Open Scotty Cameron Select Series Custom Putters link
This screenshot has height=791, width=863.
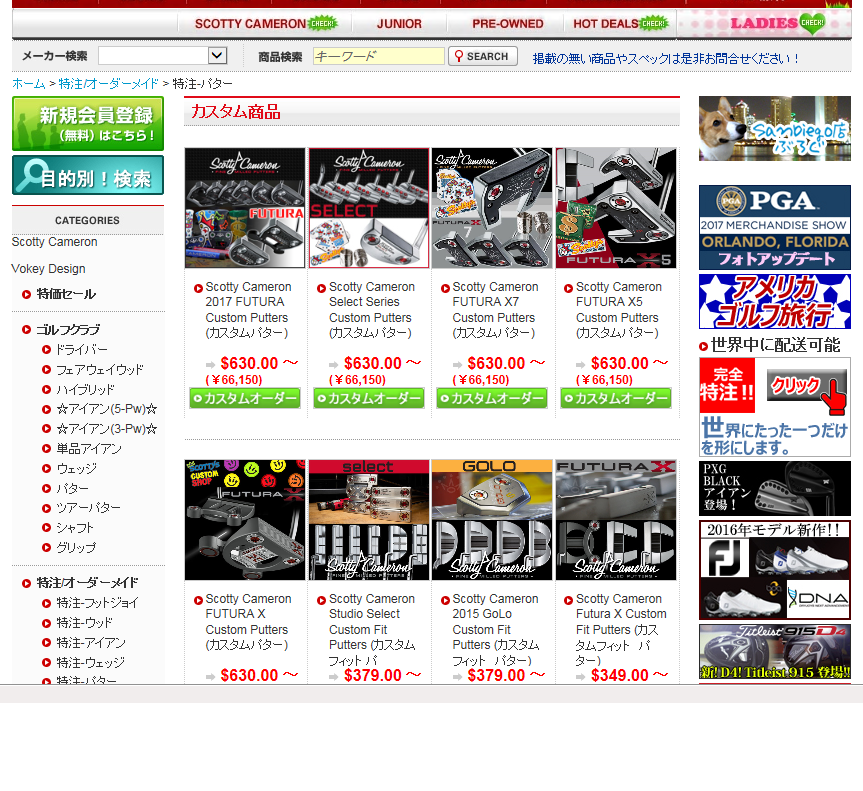tap(372, 310)
